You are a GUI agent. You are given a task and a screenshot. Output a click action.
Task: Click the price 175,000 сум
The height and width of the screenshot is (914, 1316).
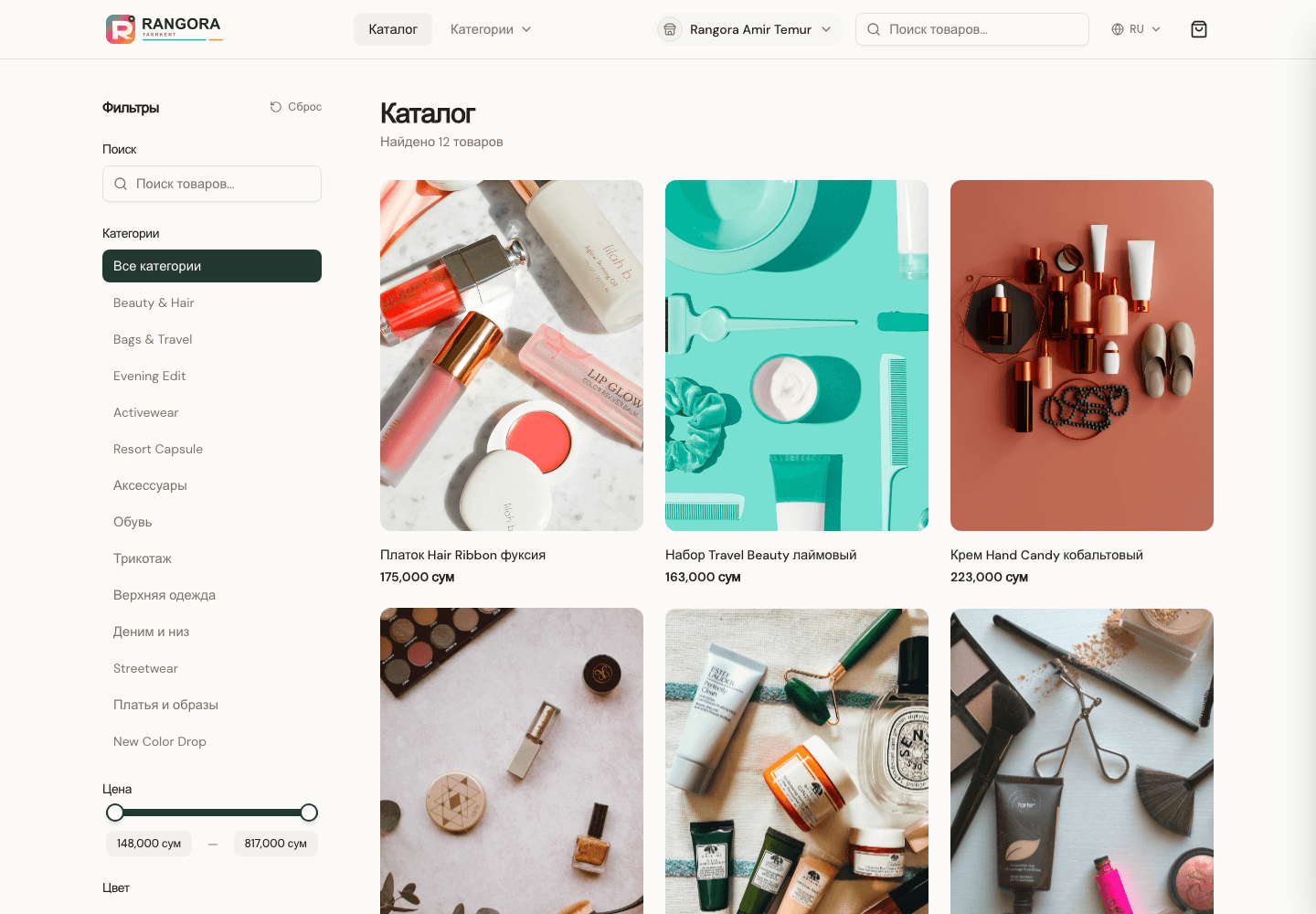pyautogui.click(x=417, y=577)
